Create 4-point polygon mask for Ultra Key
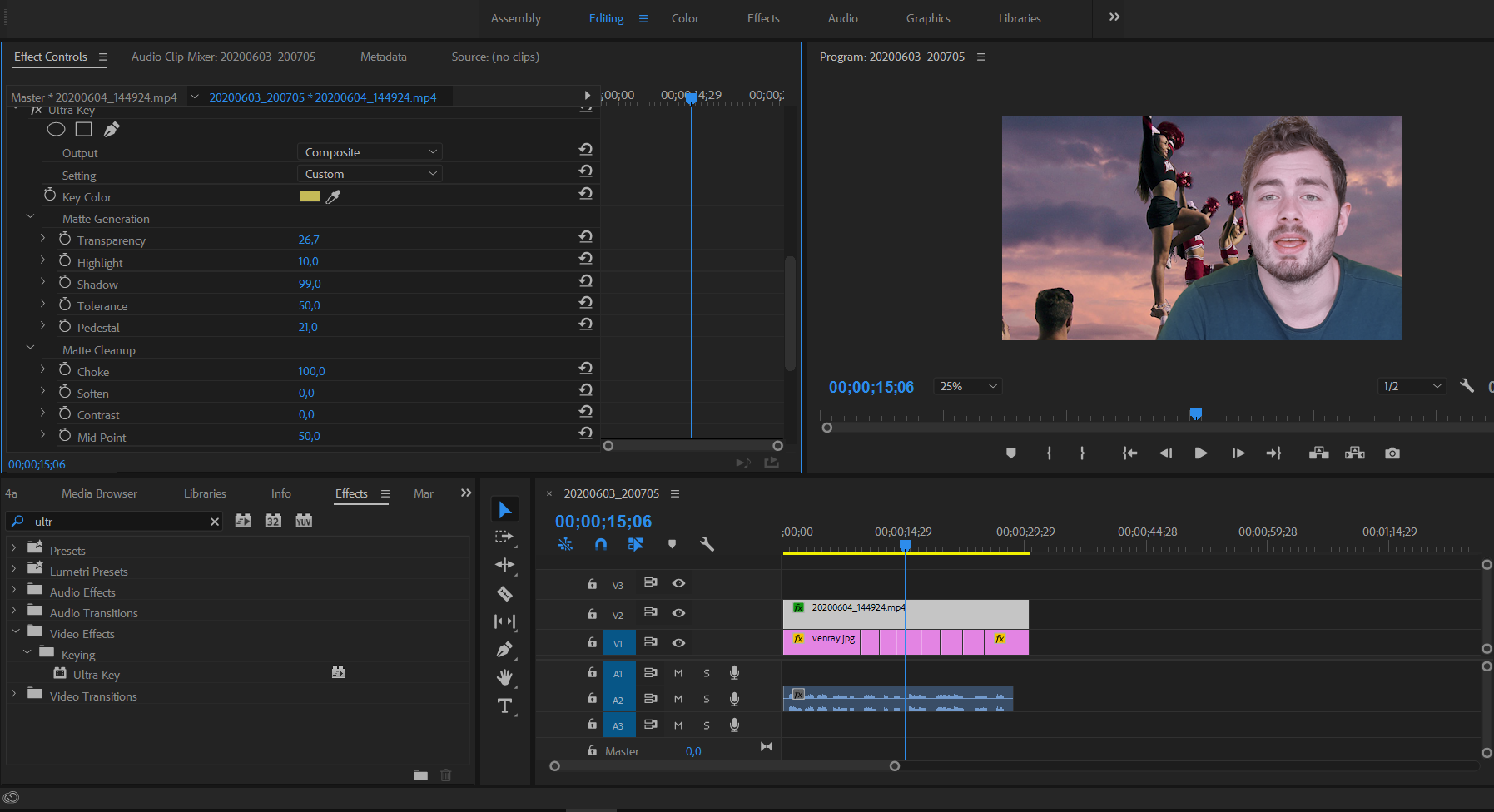Screen dimensions: 1494x812 pyautogui.click(x=83, y=129)
